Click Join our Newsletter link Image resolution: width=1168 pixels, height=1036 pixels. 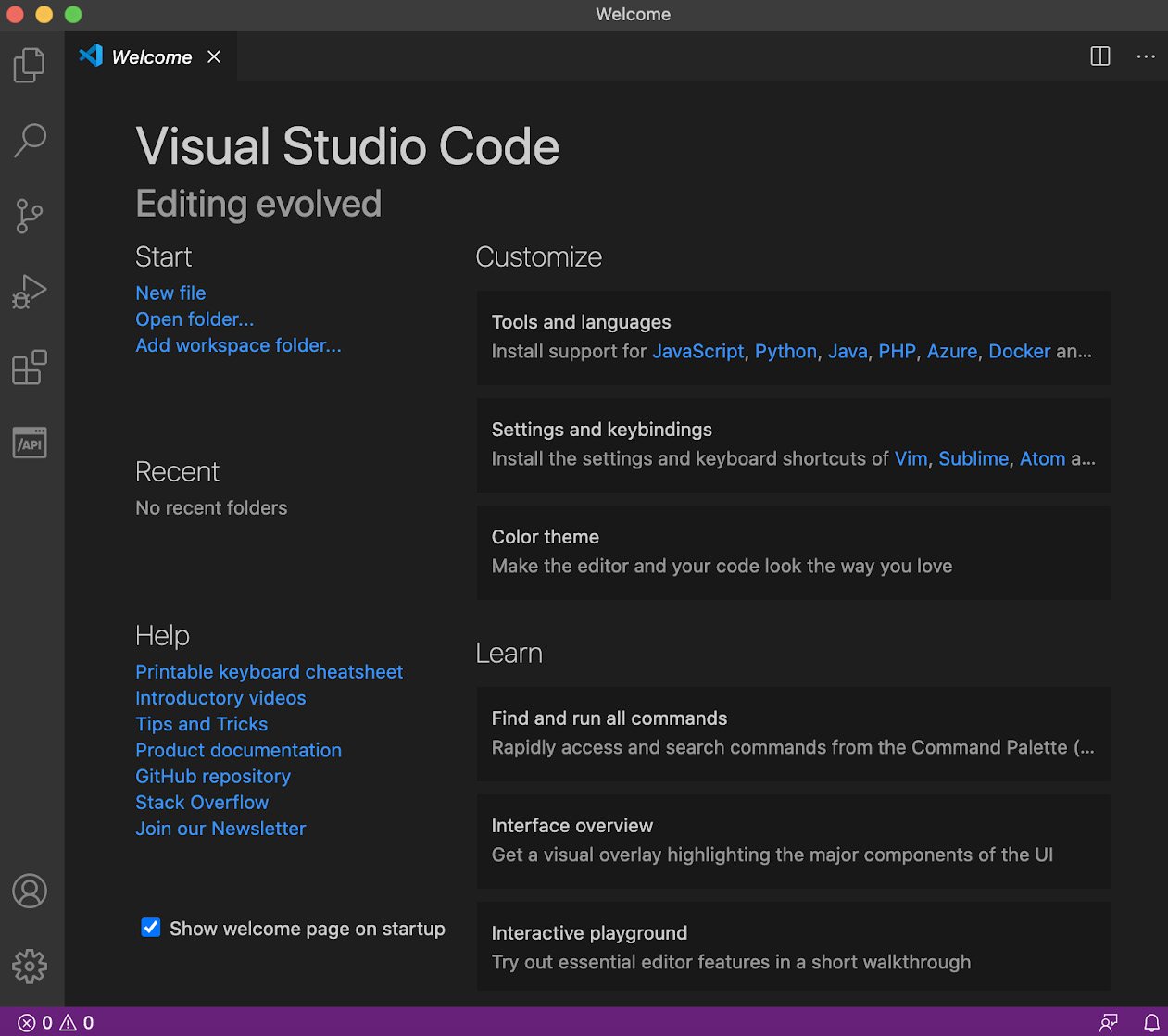tap(220, 829)
